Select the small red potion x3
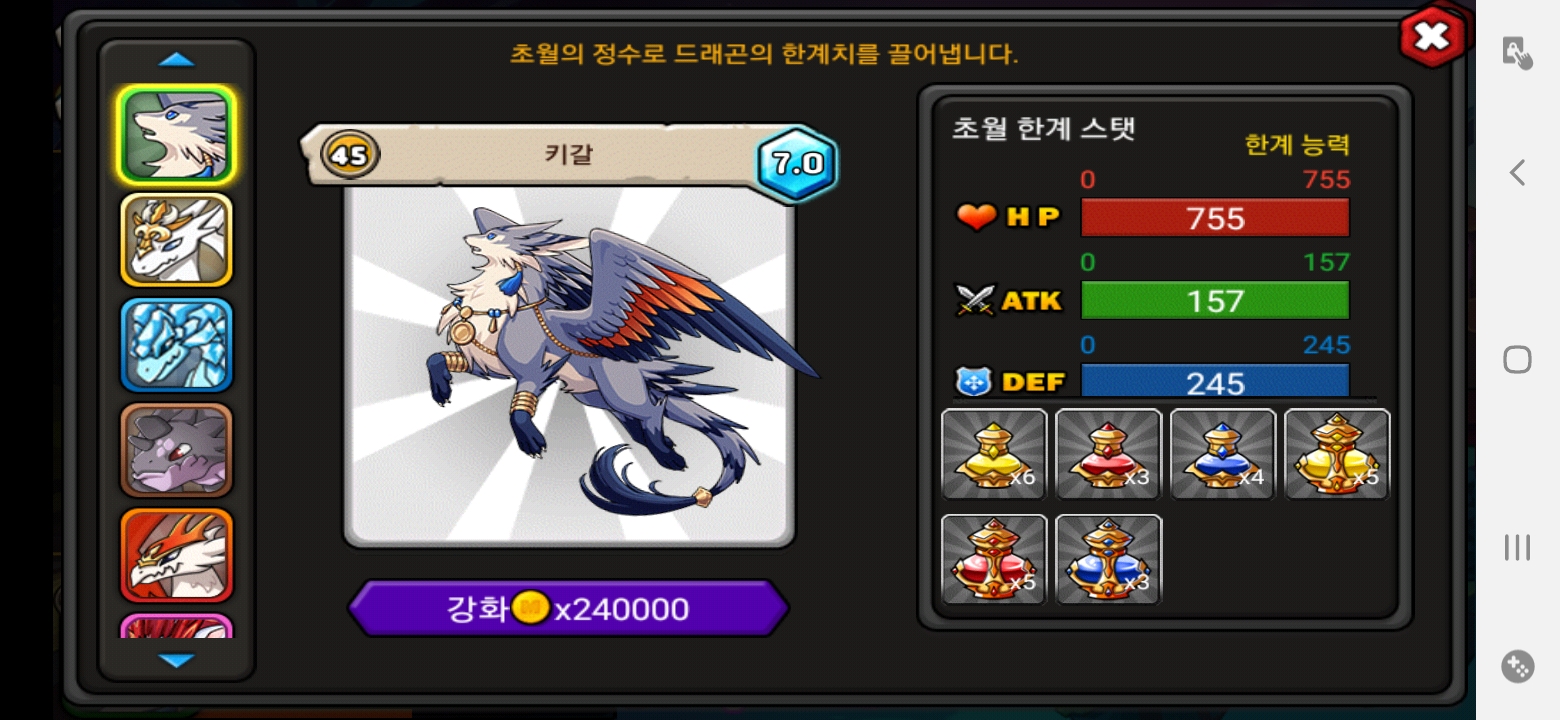 click(x=1108, y=454)
